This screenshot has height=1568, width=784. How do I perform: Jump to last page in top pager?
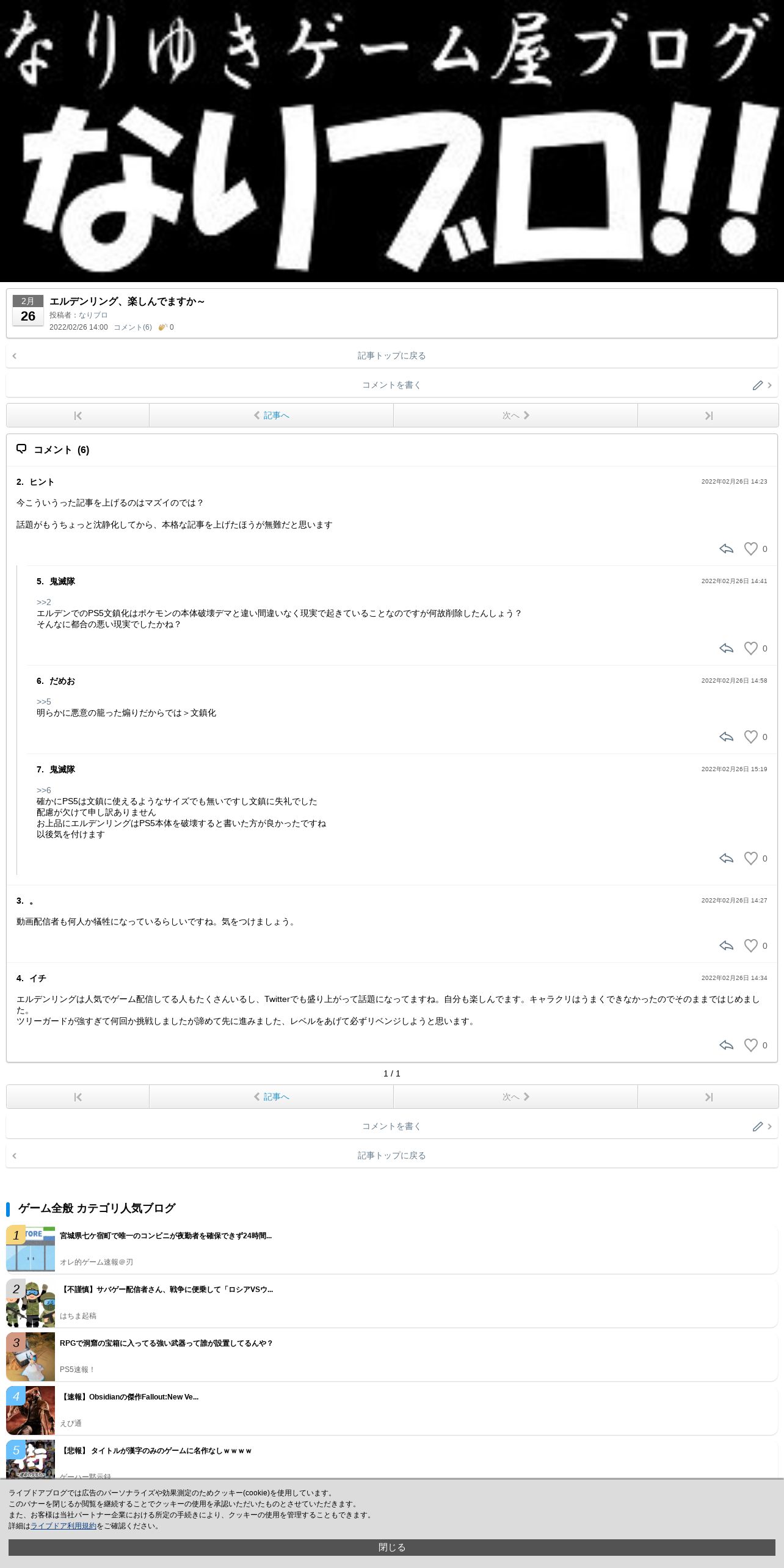708,416
